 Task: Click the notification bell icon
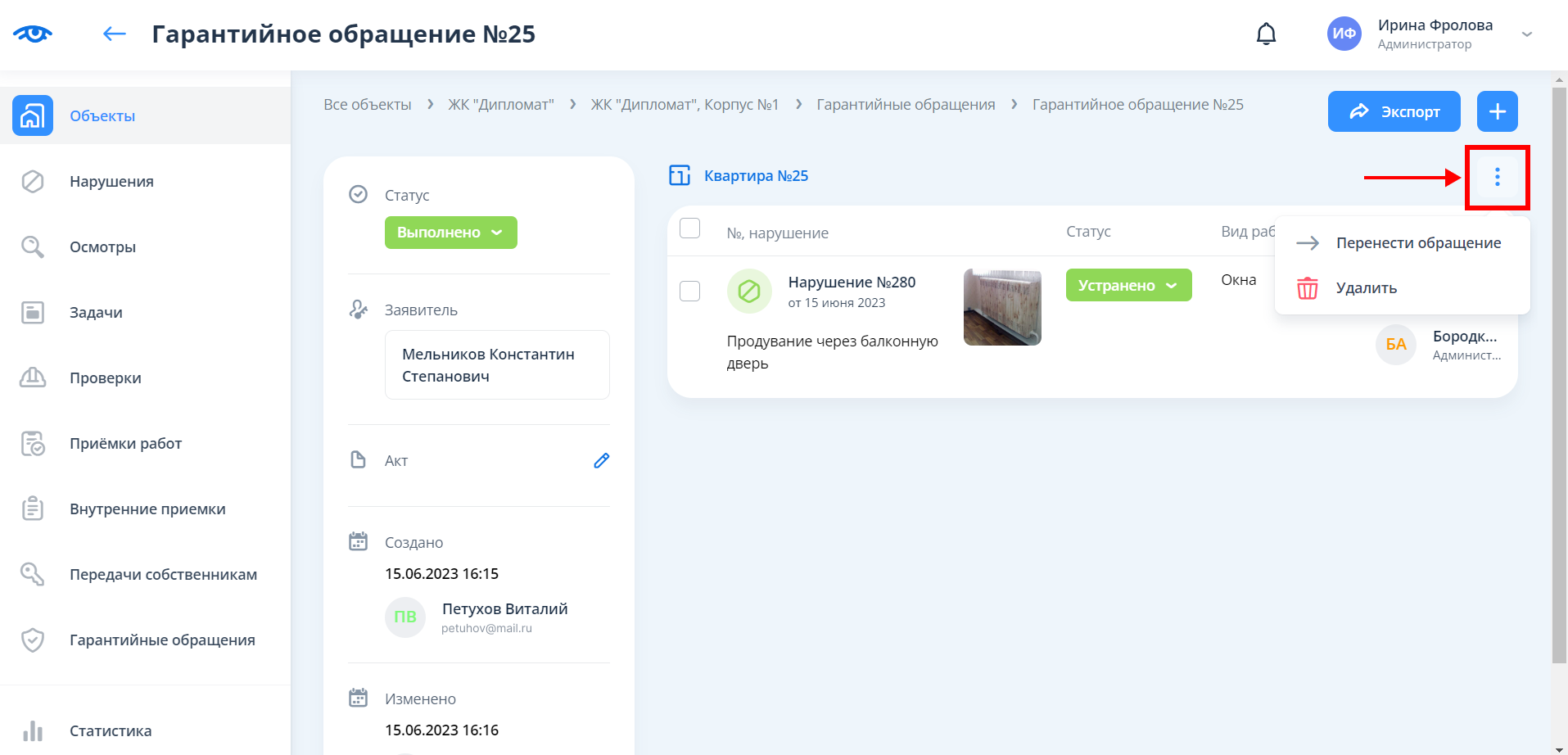coord(1266,34)
